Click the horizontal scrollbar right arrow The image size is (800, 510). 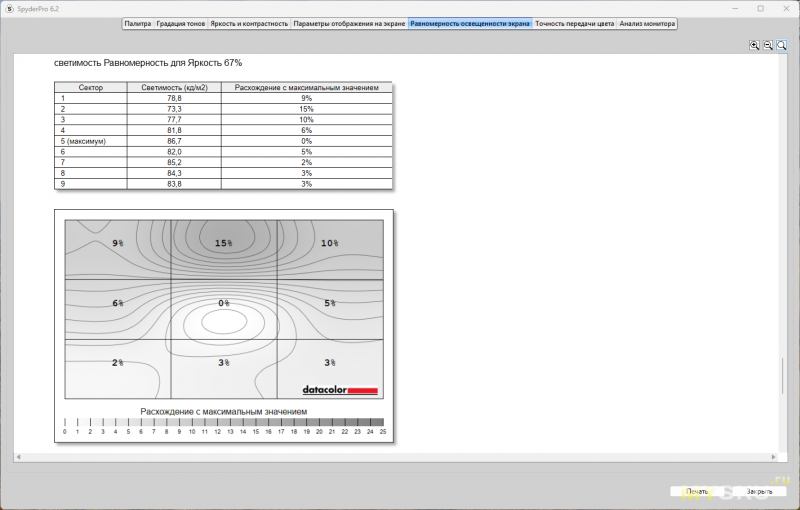click(x=772, y=456)
